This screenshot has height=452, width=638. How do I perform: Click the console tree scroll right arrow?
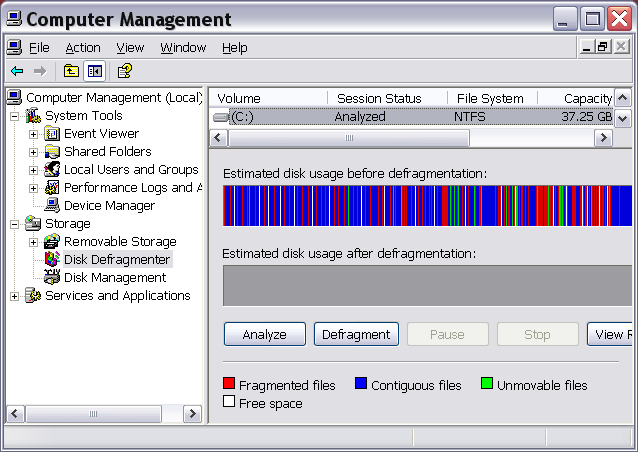click(x=192, y=414)
